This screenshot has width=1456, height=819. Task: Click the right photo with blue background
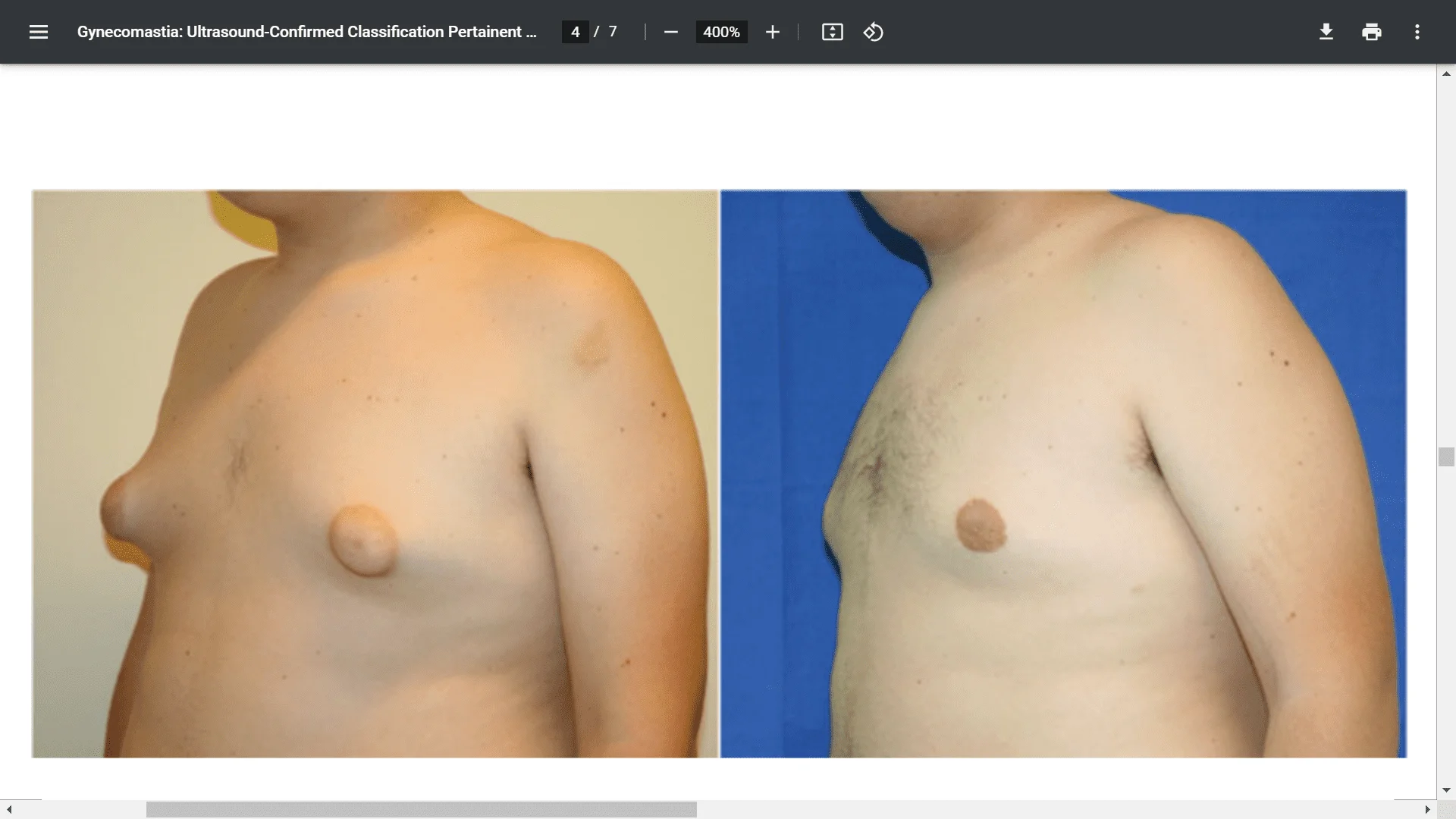pos(1063,474)
